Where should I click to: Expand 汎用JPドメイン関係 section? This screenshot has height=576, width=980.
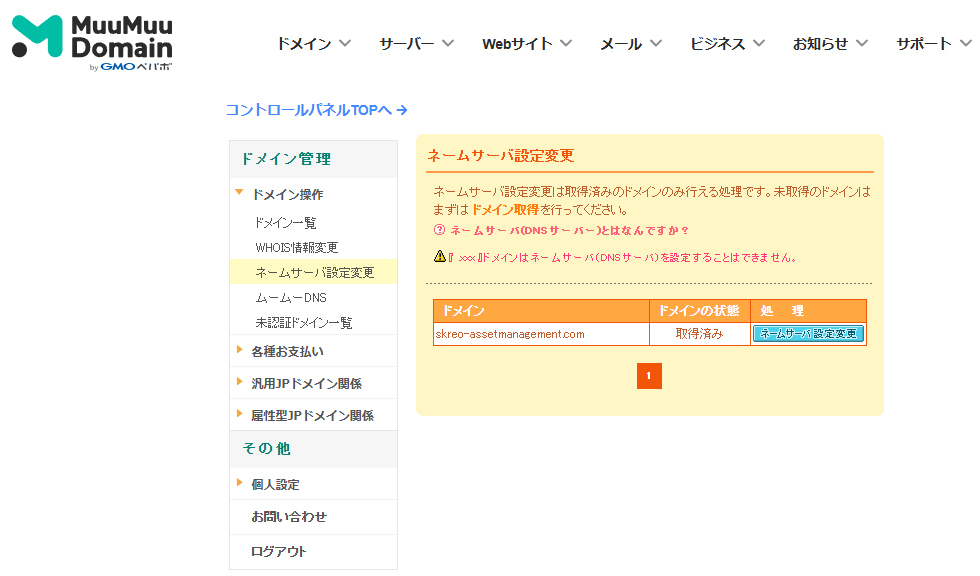pos(306,384)
